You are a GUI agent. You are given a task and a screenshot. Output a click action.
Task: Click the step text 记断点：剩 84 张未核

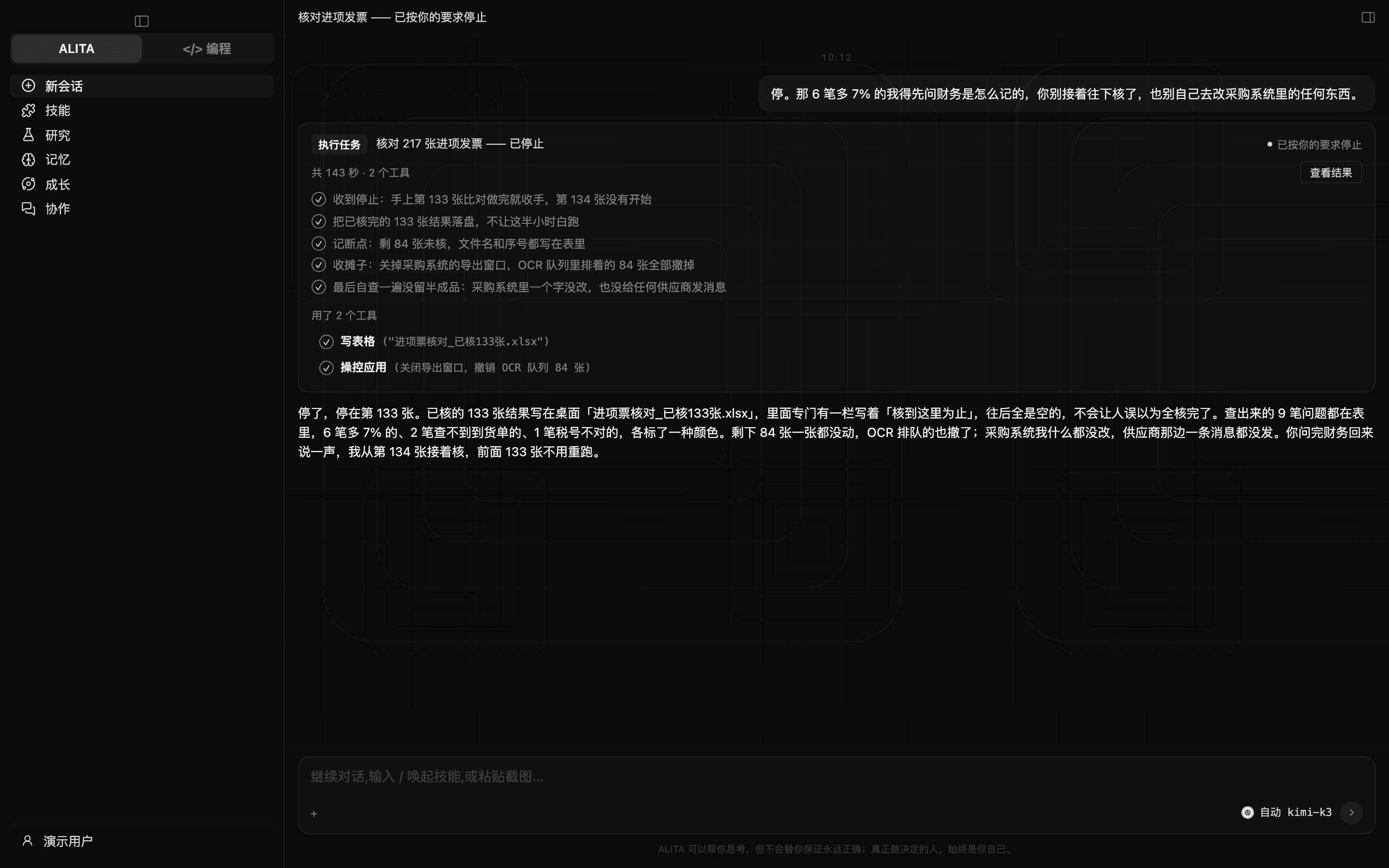(x=459, y=244)
